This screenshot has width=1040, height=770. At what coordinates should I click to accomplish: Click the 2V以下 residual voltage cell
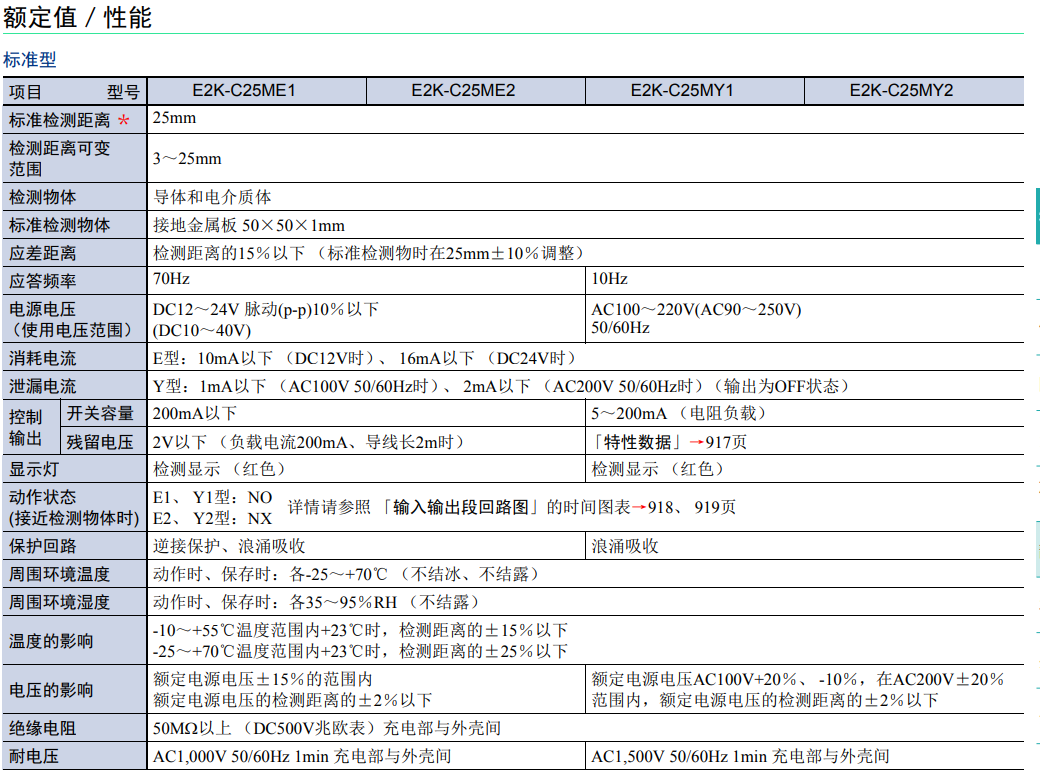(308, 442)
